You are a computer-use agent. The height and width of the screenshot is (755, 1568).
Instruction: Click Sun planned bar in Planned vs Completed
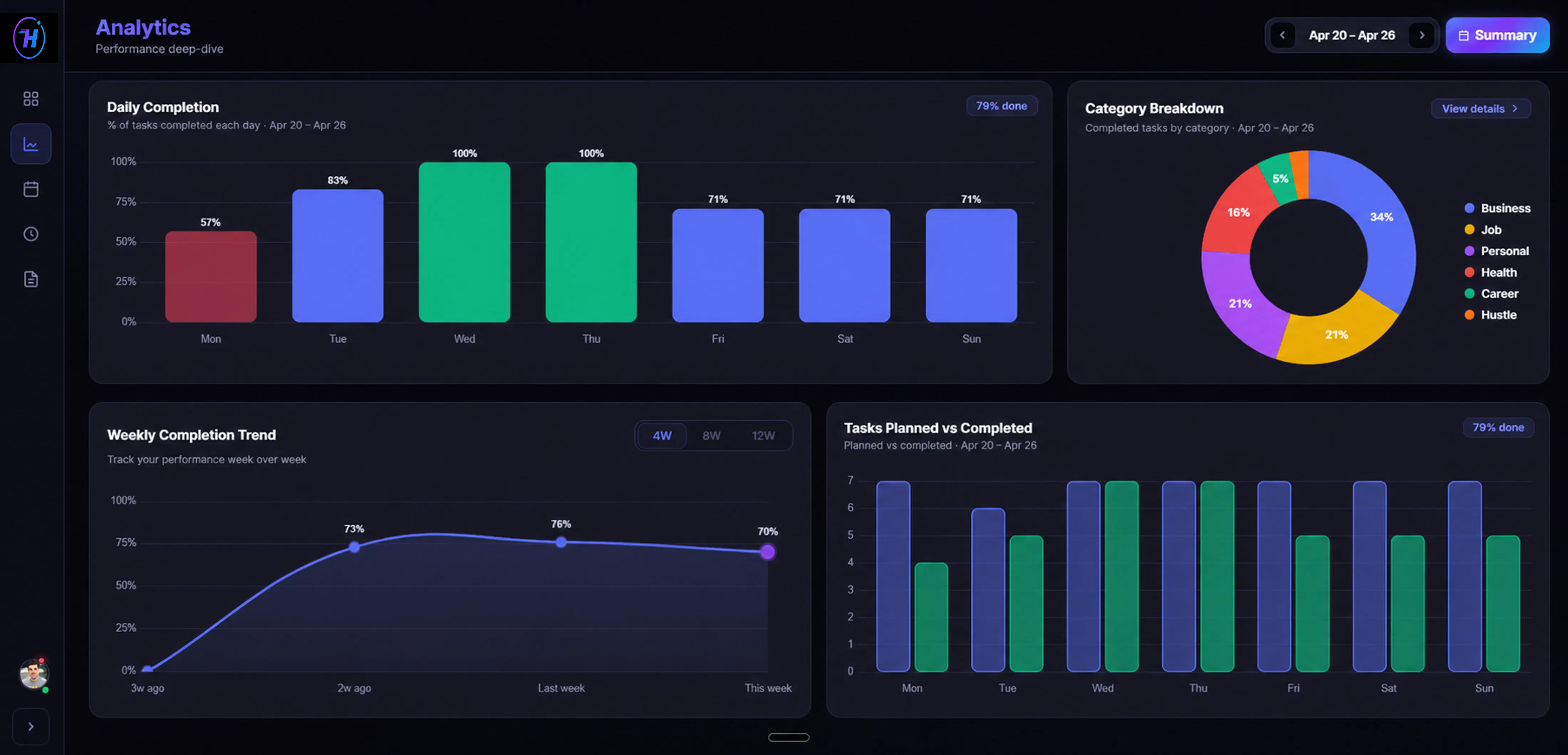click(x=1465, y=576)
